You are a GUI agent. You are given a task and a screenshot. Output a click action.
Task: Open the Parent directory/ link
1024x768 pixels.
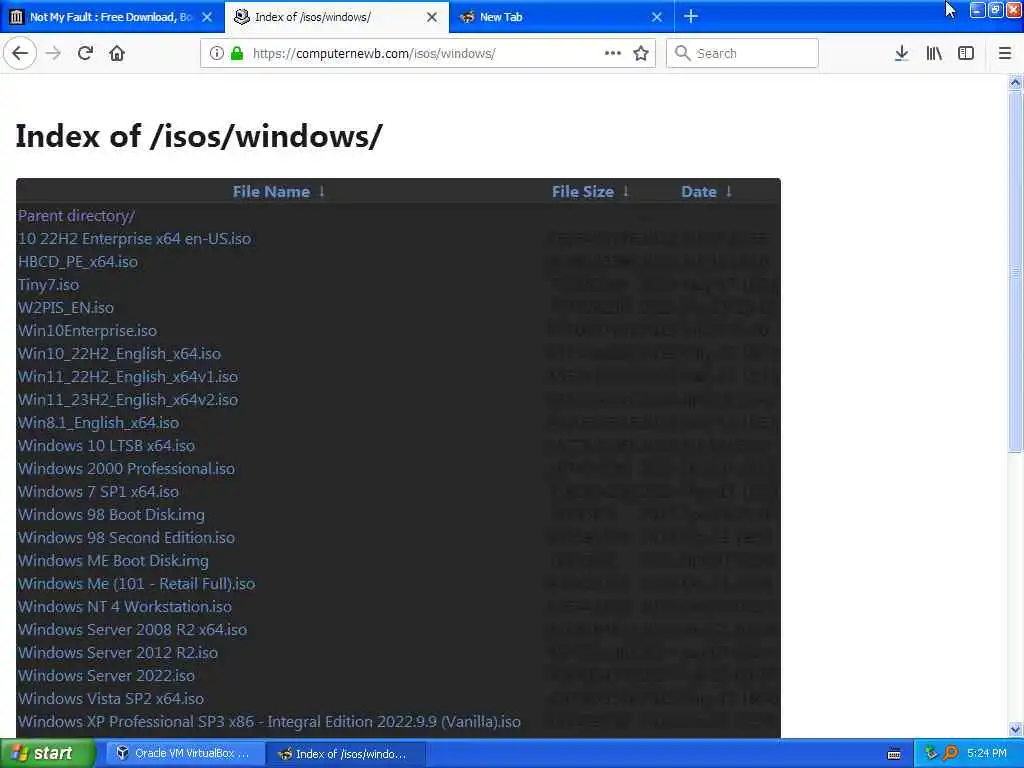pyautogui.click(x=76, y=216)
